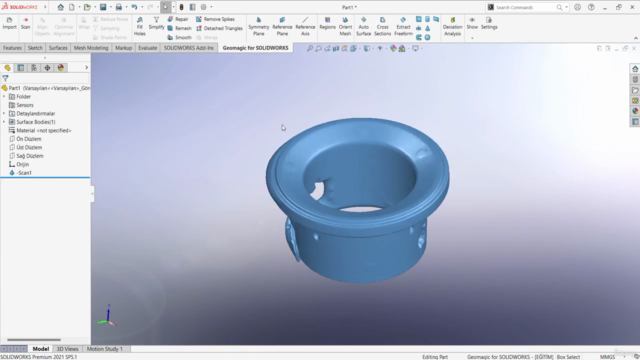Screen dimensions: 640x360
Task: Click Remove Spikes tool
Action: (x=215, y=19)
